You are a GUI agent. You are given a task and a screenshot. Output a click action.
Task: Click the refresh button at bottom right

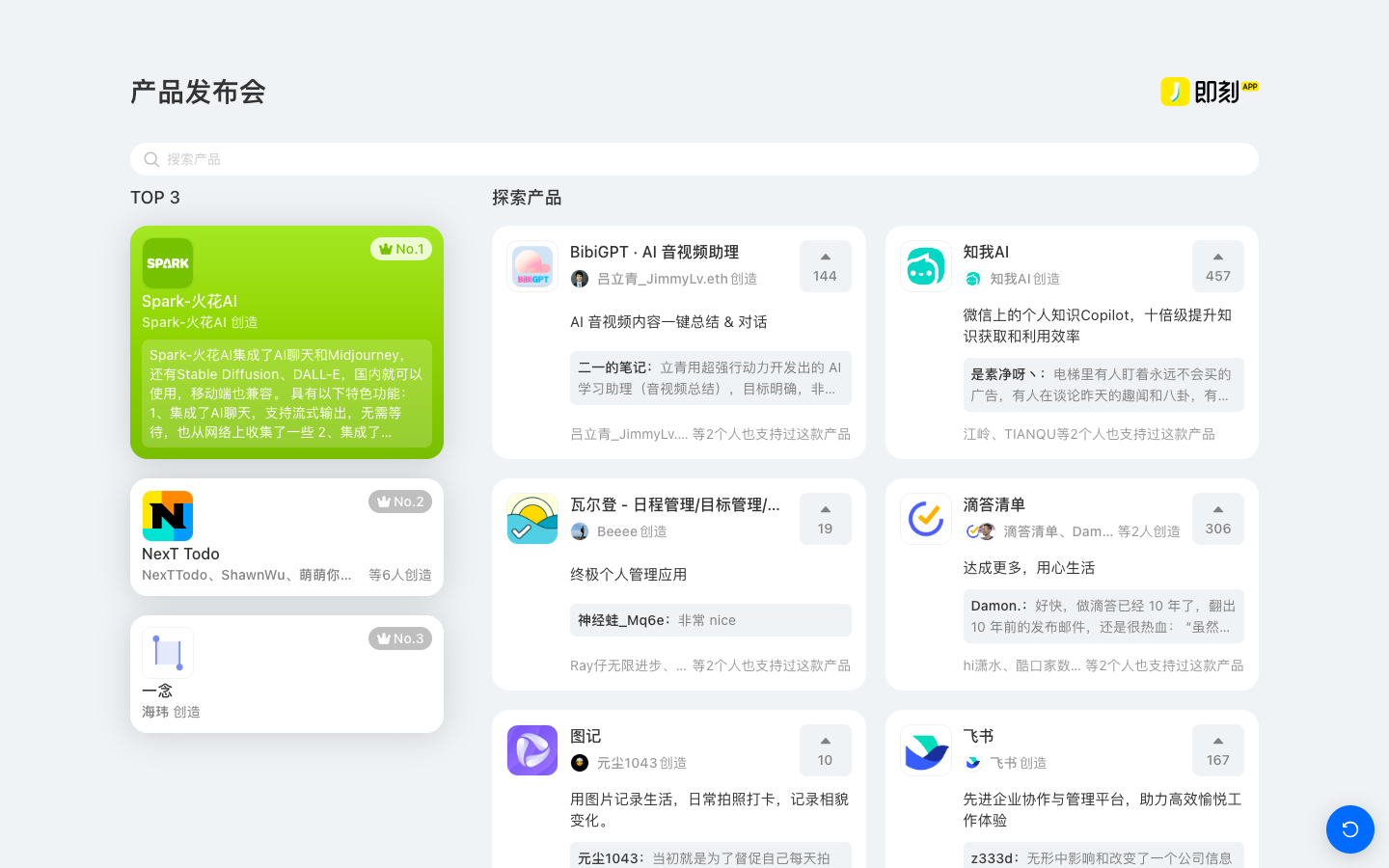click(1349, 829)
